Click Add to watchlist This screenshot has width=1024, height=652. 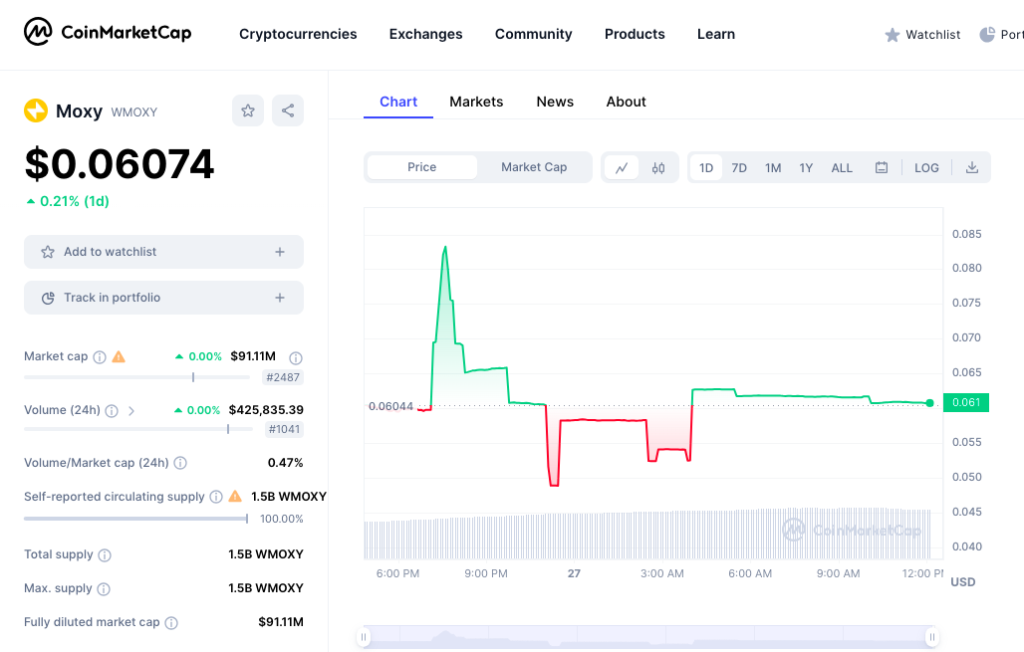[163, 252]
